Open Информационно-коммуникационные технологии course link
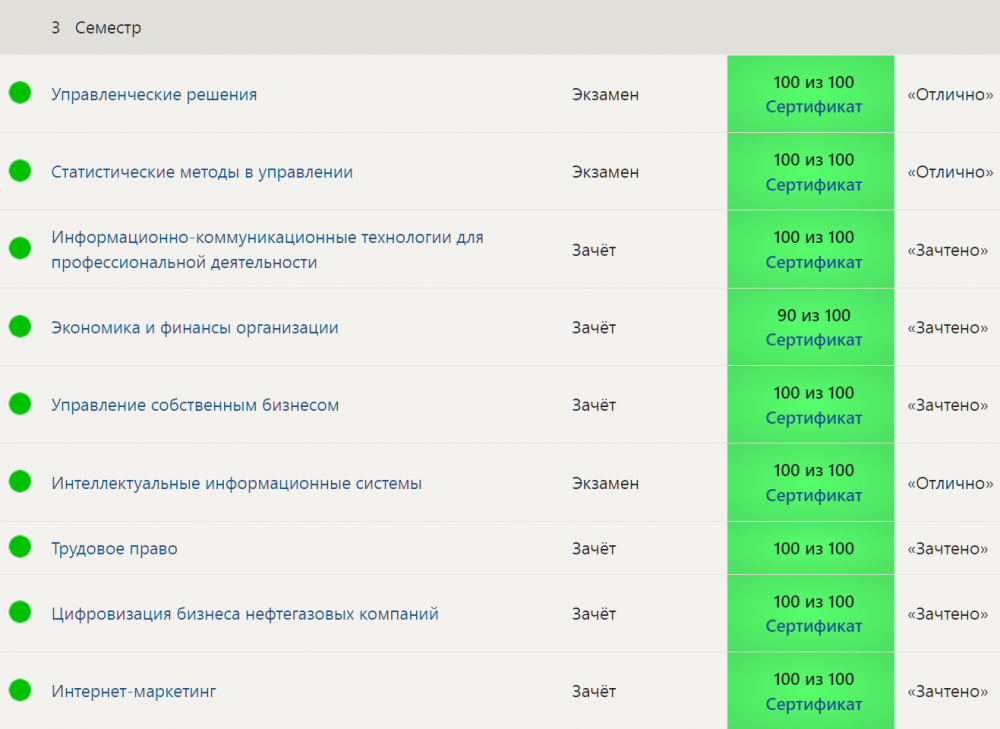 click(x=267, y=249)
